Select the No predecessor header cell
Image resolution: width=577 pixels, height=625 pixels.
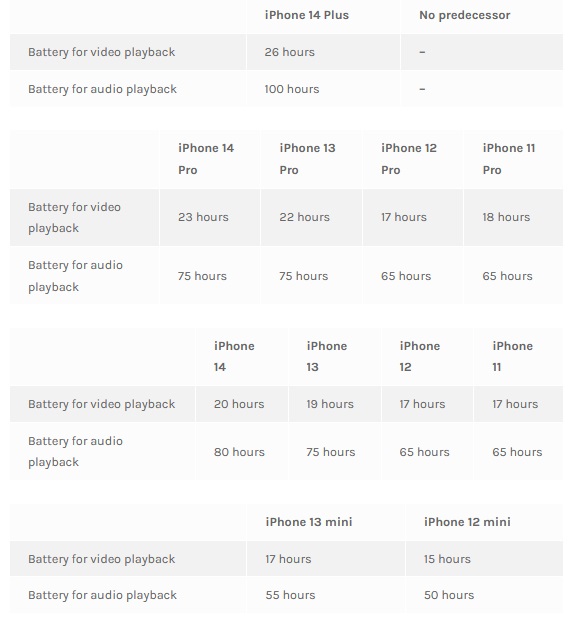(x=465, y=15)
